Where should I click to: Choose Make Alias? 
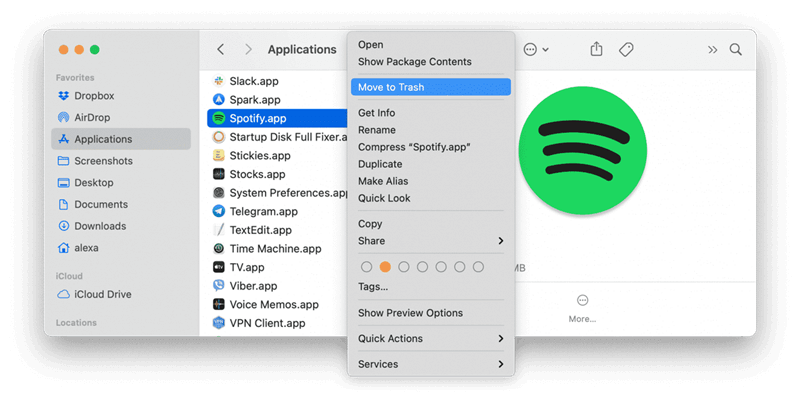431,181
